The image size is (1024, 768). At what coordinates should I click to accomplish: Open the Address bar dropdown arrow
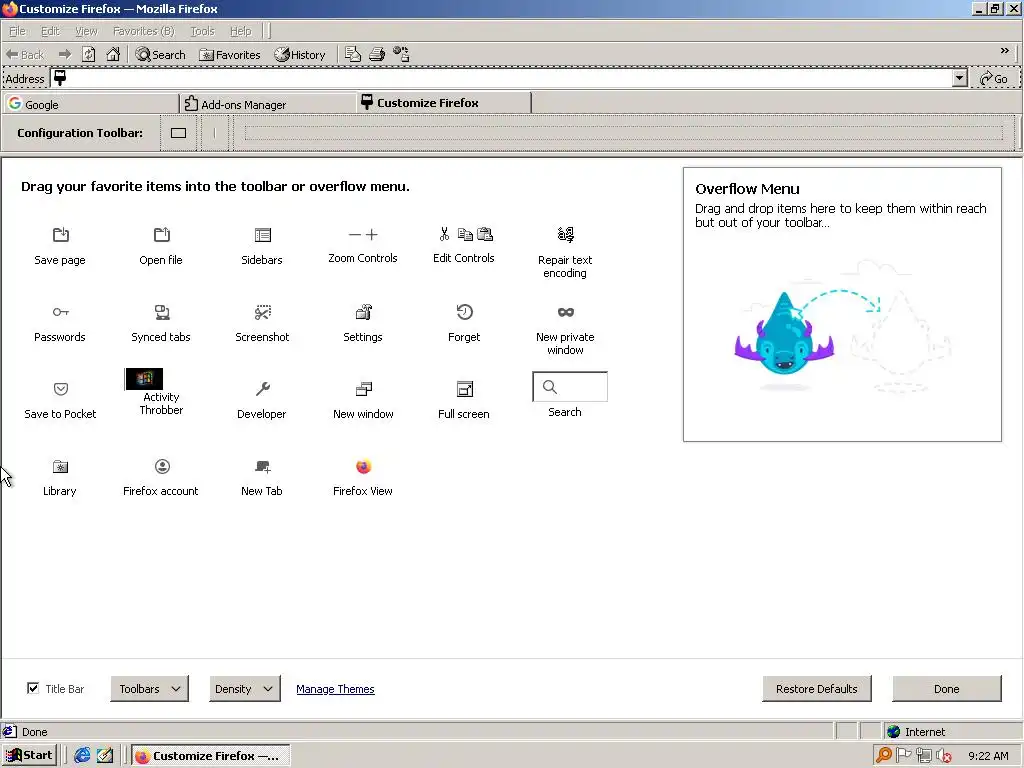(959, 78)
